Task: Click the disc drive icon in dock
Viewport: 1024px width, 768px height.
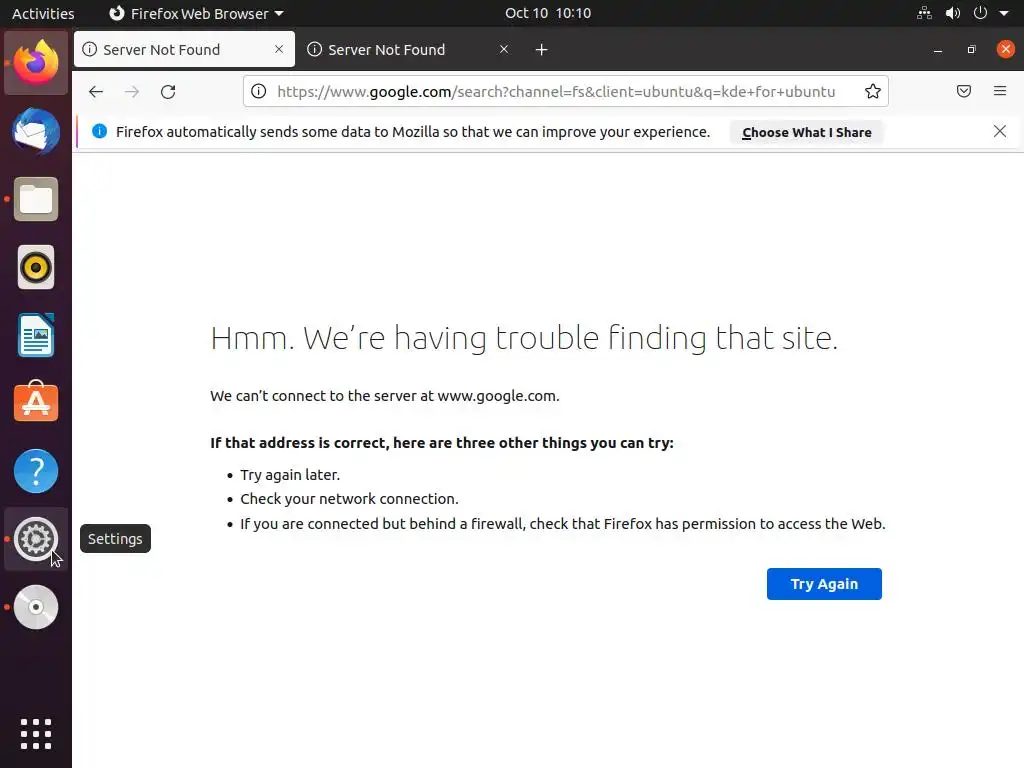Action: [36, 607]
